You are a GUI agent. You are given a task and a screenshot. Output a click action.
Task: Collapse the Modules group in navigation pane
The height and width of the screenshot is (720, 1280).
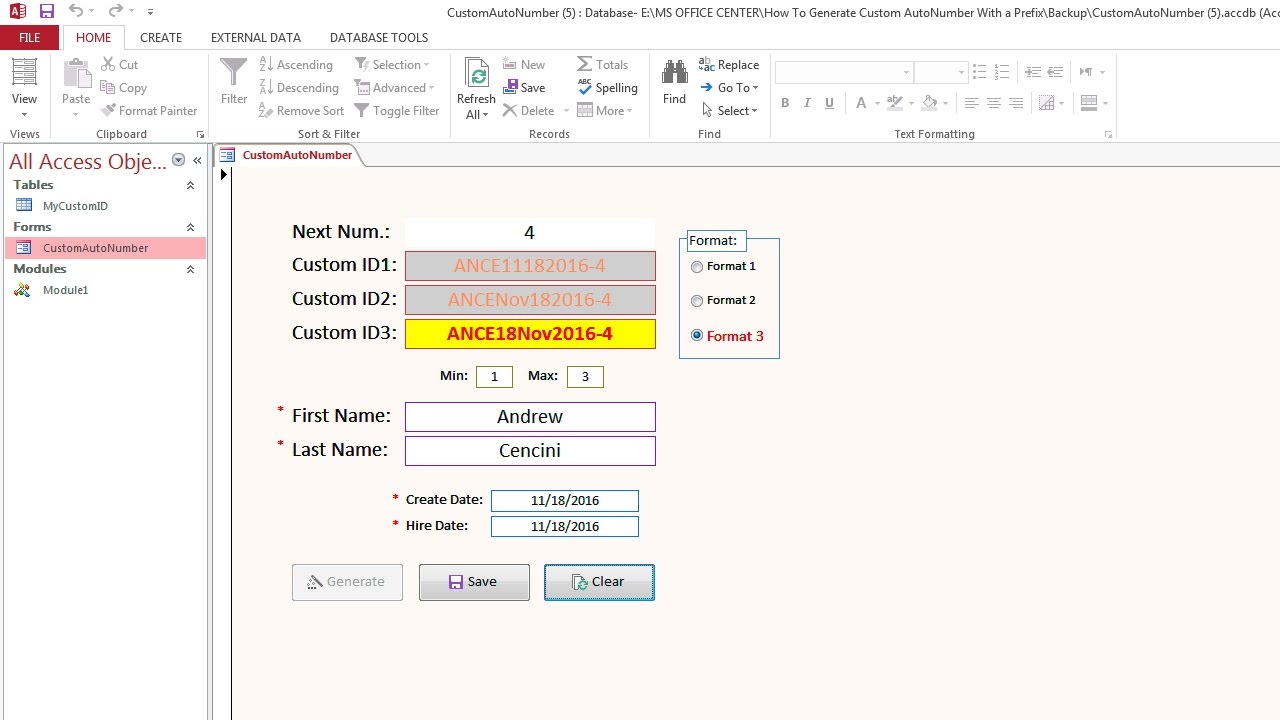[191, 269]
